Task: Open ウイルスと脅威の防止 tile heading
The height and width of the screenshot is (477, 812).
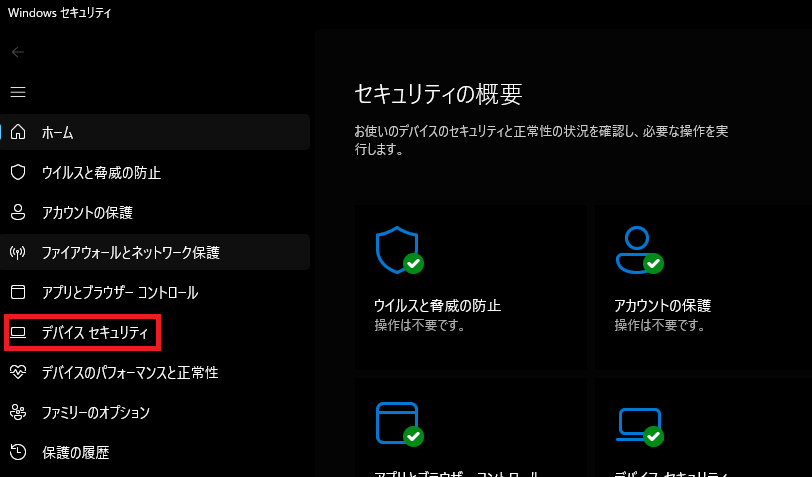Action: pos(438,306)
